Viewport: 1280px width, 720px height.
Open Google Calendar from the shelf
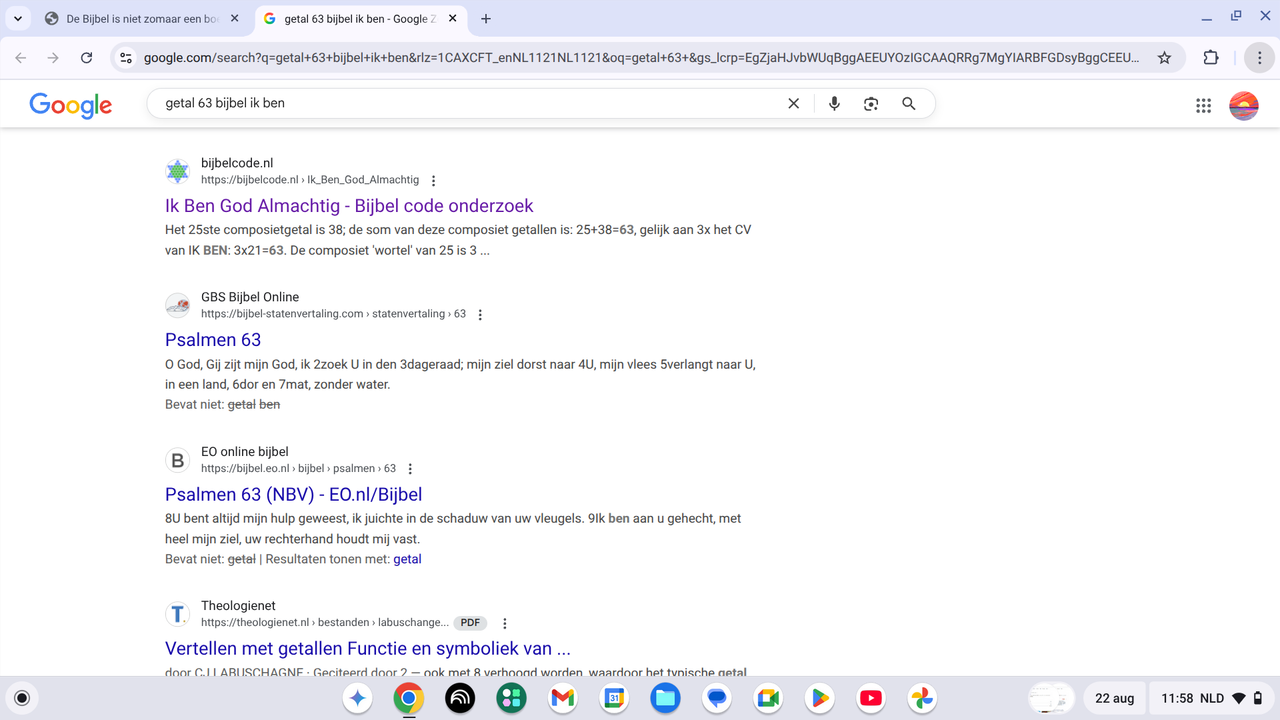coord(614,698)
